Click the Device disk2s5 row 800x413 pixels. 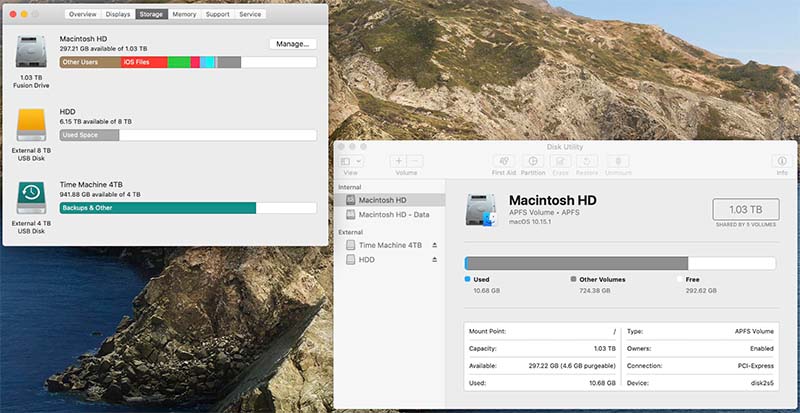(700, 383)
